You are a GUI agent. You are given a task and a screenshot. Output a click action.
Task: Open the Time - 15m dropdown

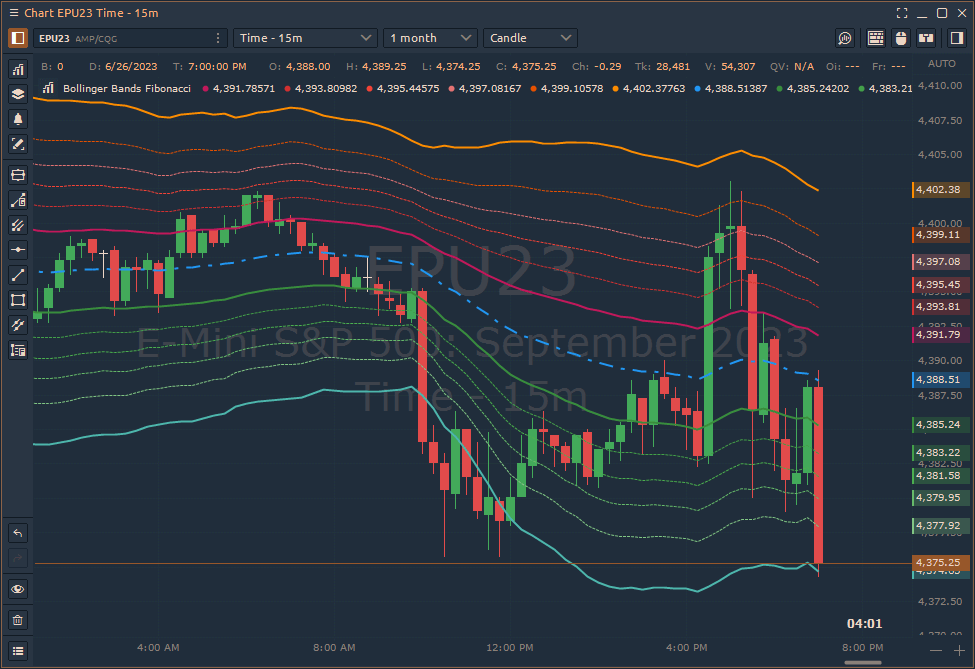pyautogui.click(x=305, y=37)
